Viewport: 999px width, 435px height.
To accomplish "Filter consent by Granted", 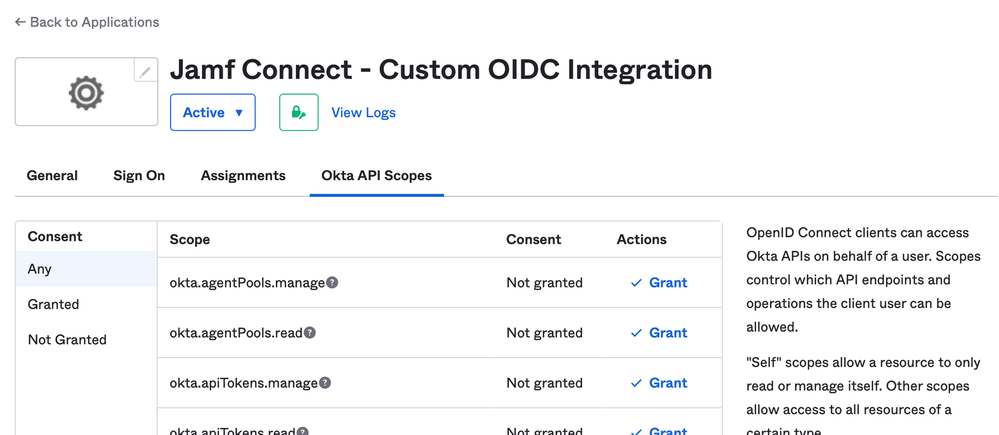I will [x=86, y=304].
